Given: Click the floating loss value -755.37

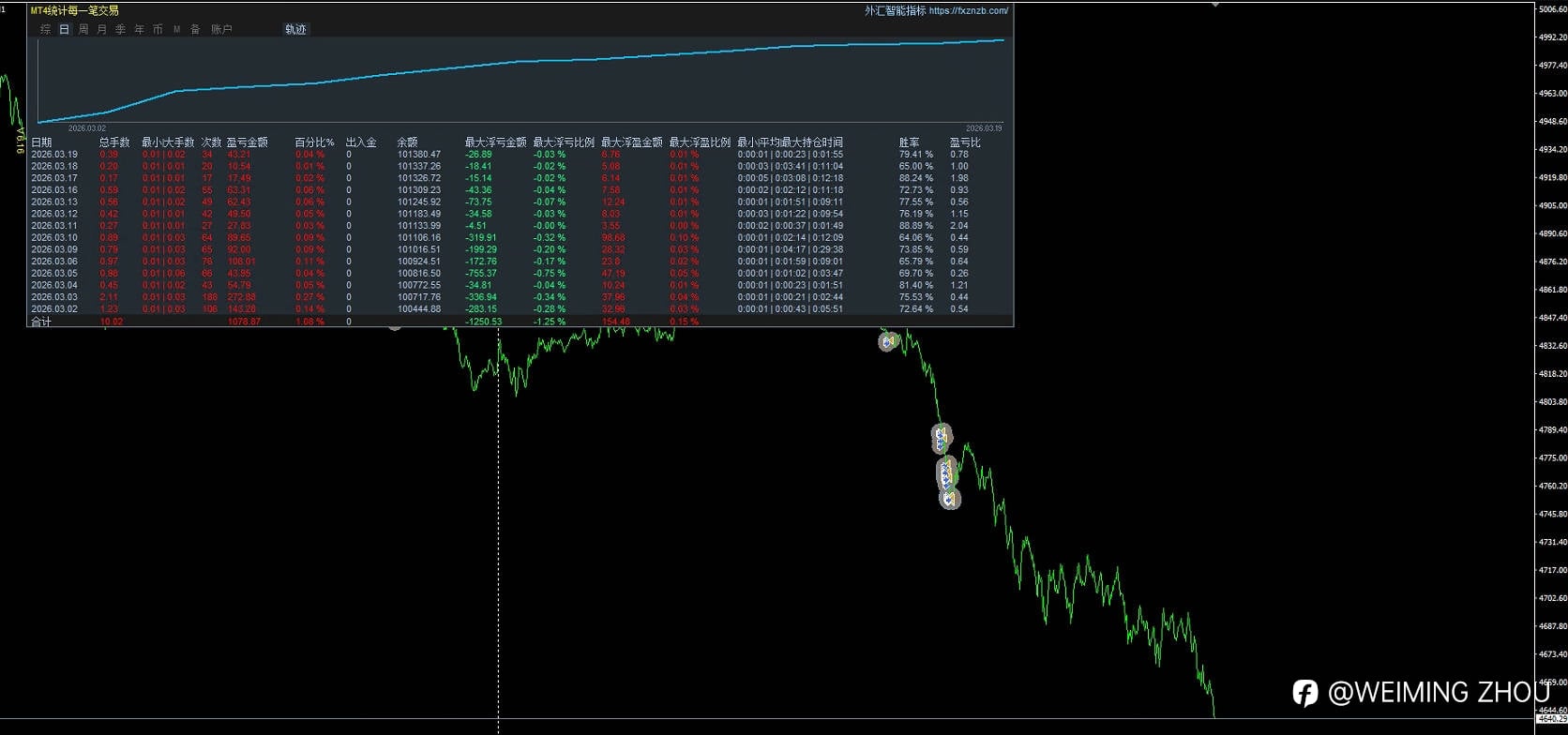Looking at the screenshot, I should click(480, 274).
